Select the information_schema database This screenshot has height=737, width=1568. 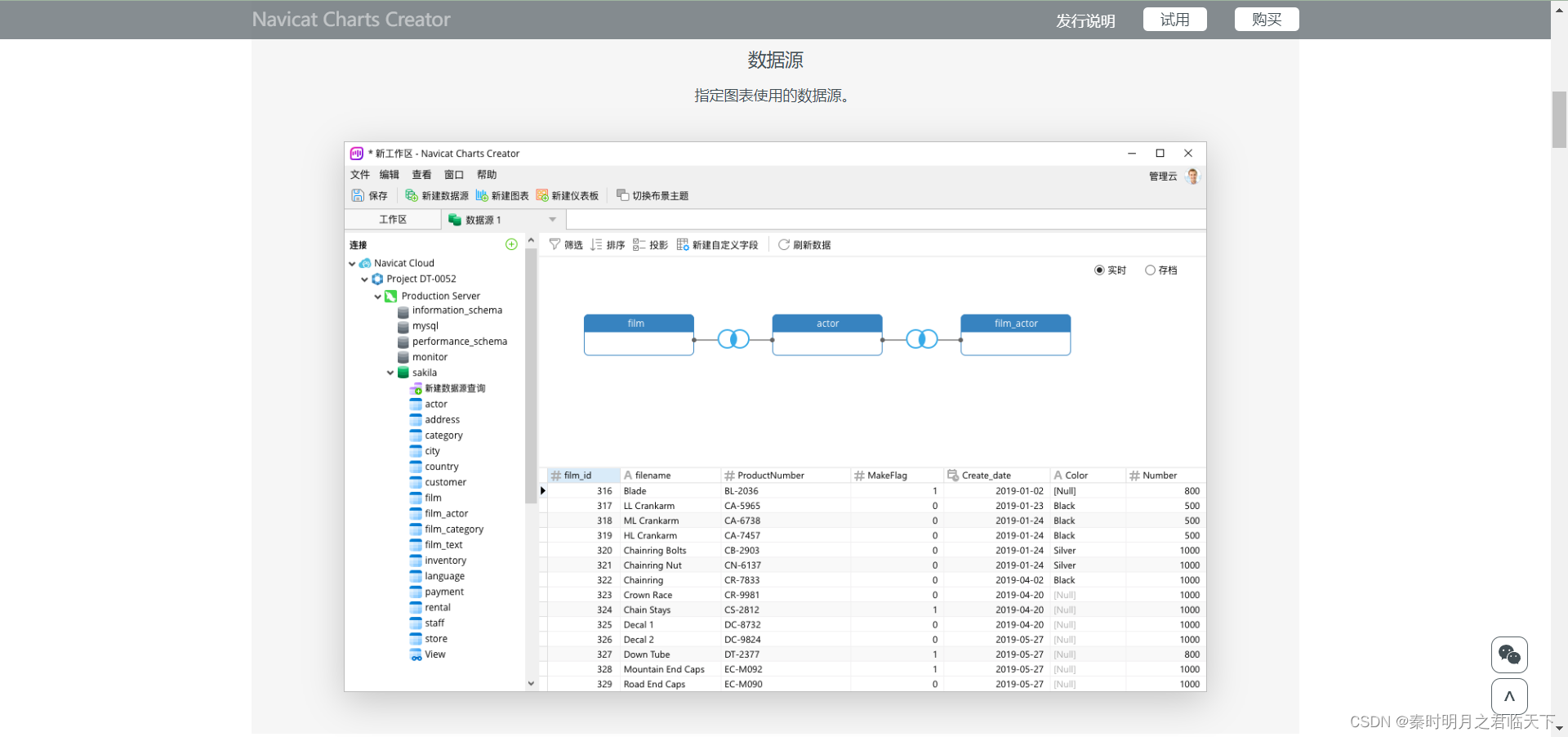click(x=457, y=310)
